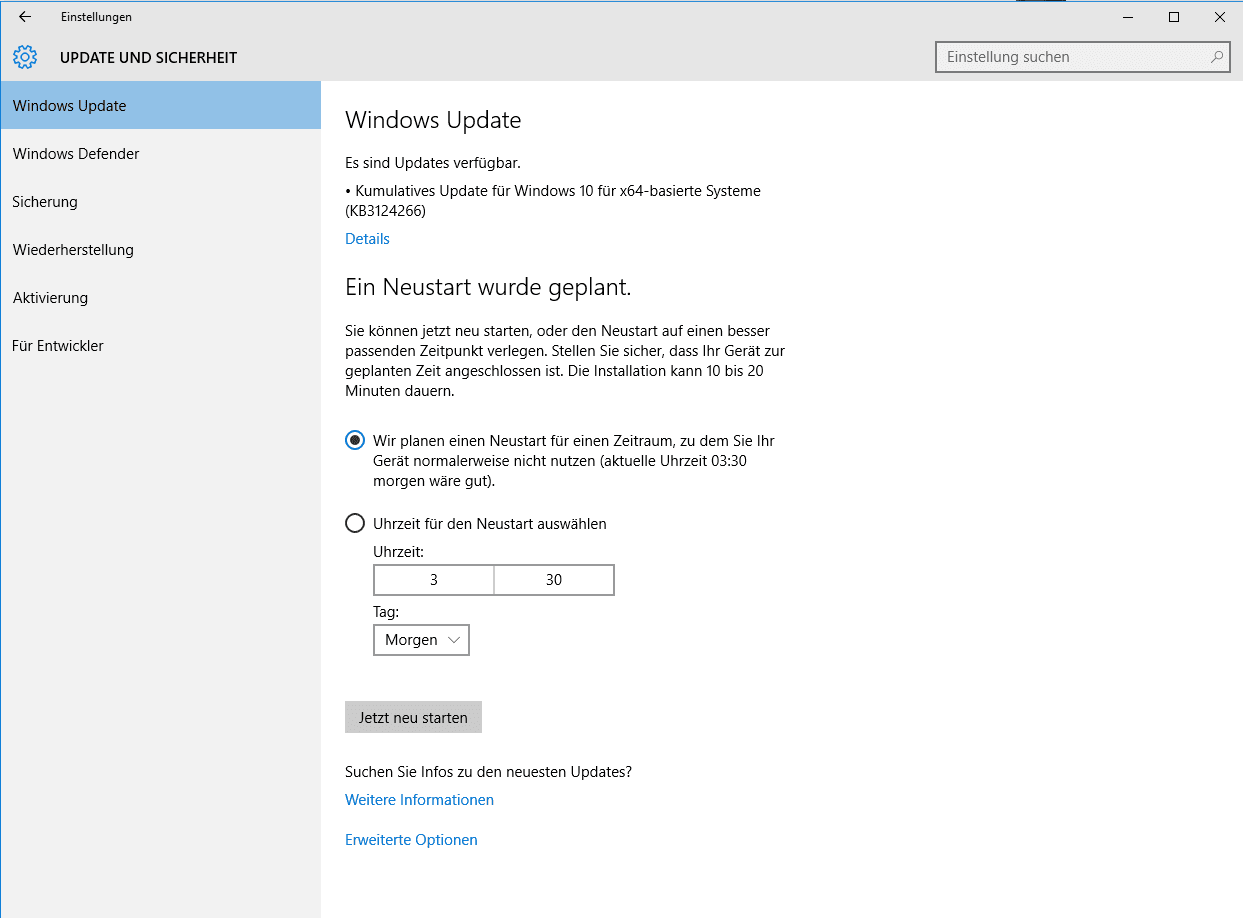This screenshot has height=918, width=1243.
Task: Click UPDATE UND SICHERHEIT header title
Action: point(148,57)
